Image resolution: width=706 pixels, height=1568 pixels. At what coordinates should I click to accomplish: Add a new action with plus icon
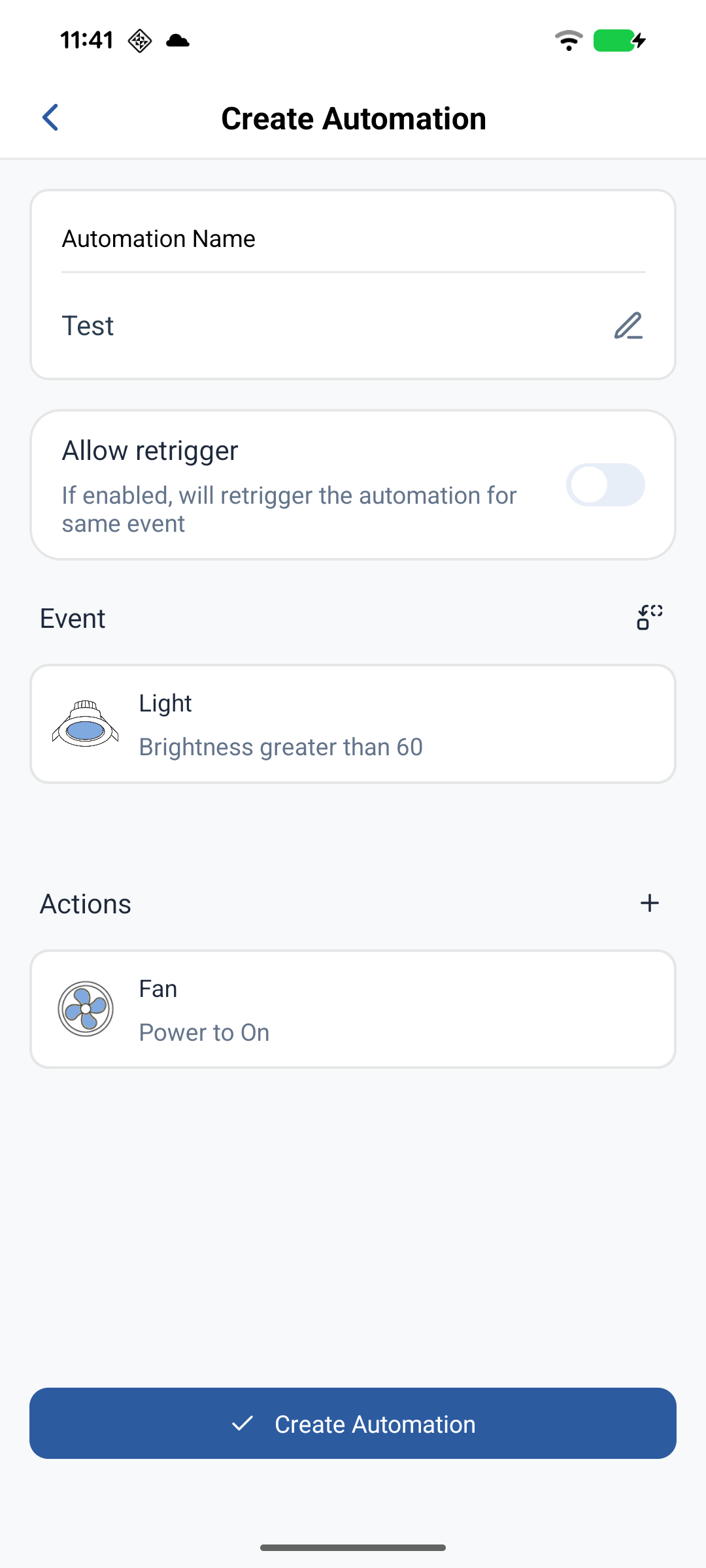click(650, 903)
